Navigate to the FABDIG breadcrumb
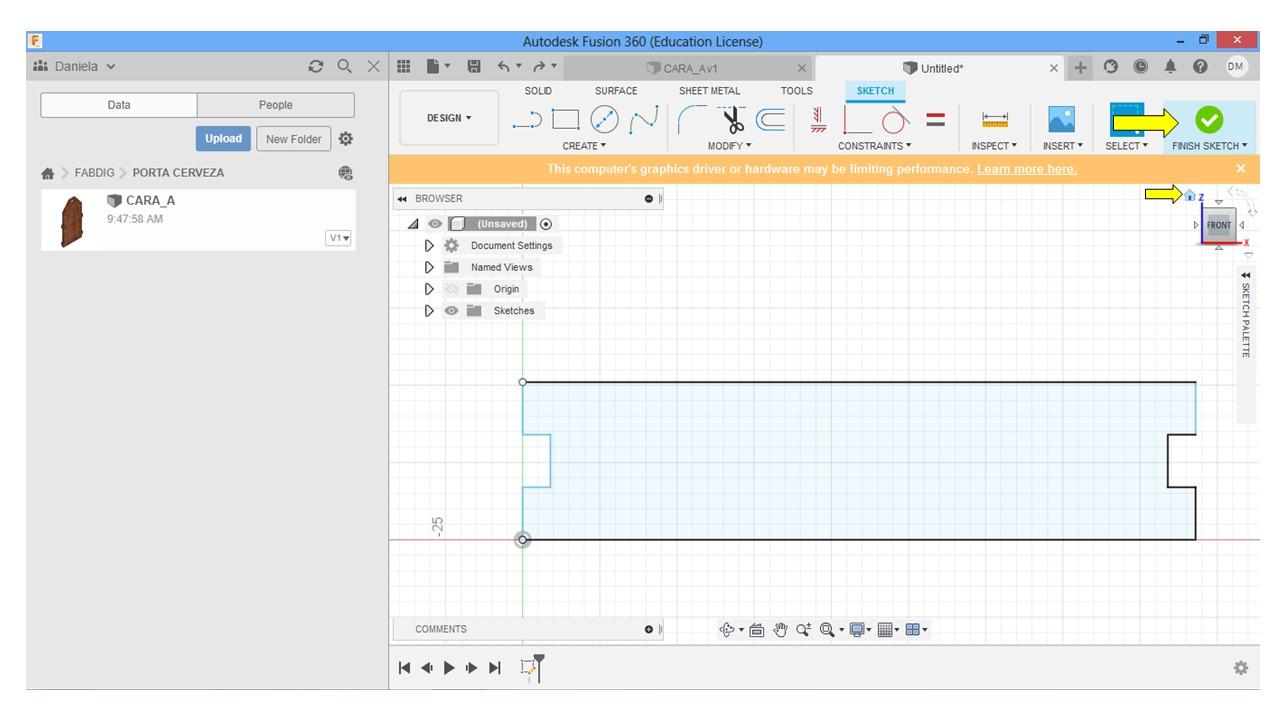 (x=93, y=173)
